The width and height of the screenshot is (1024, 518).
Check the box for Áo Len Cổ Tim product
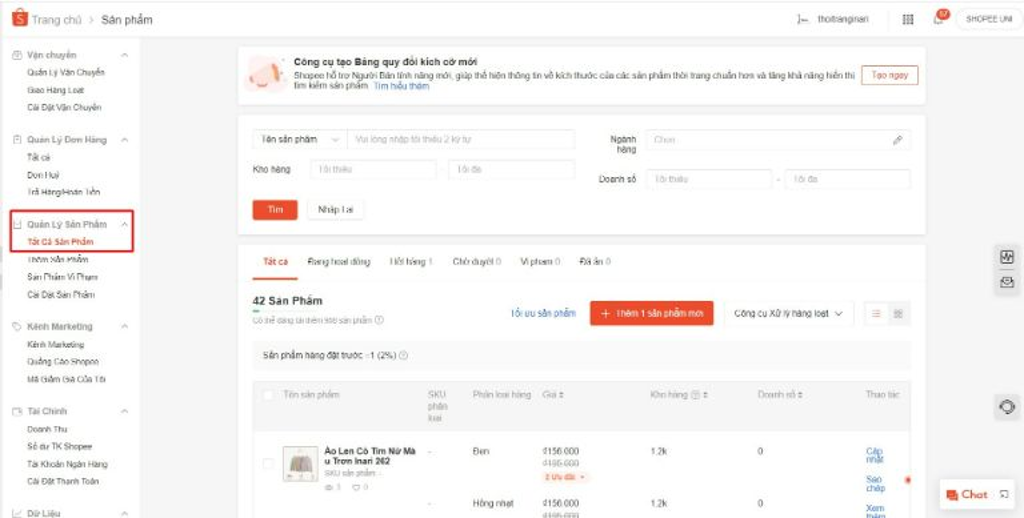tap(267, 463)
